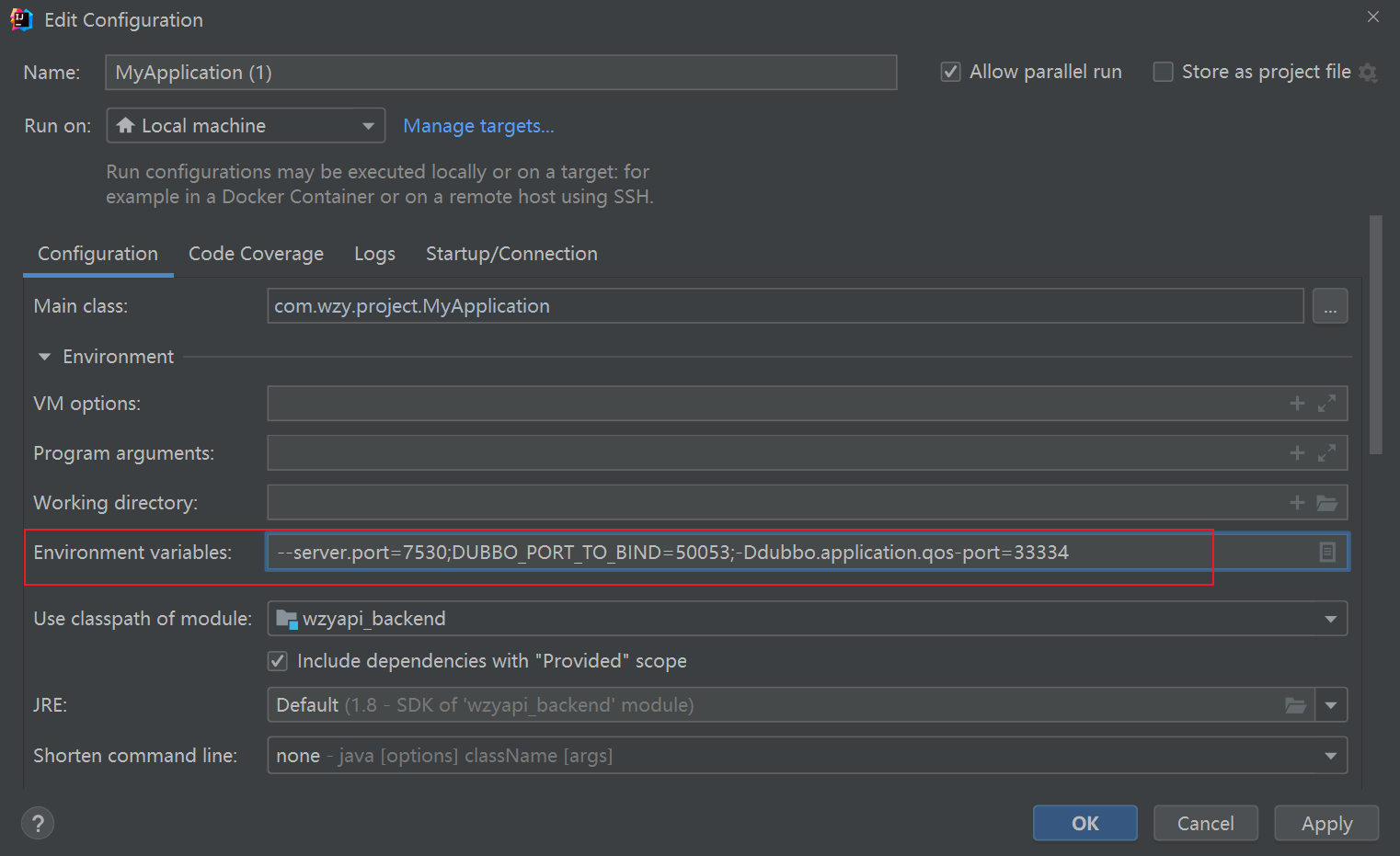1400x856 pixels.
Task: Disable Allow parallel run checkbox
Action: (x=950, y=72)
